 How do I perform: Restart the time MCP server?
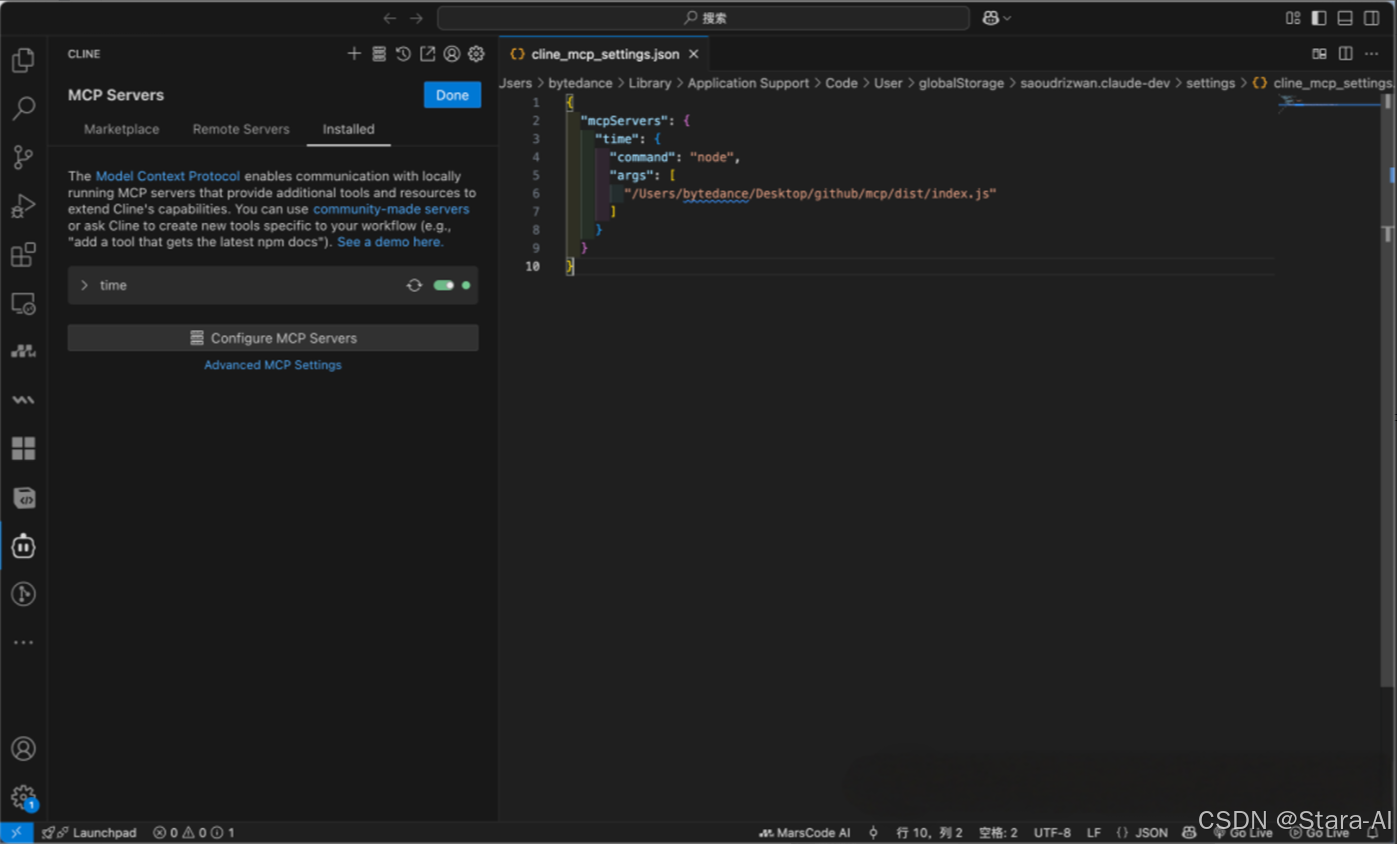(x=414, y=285)
